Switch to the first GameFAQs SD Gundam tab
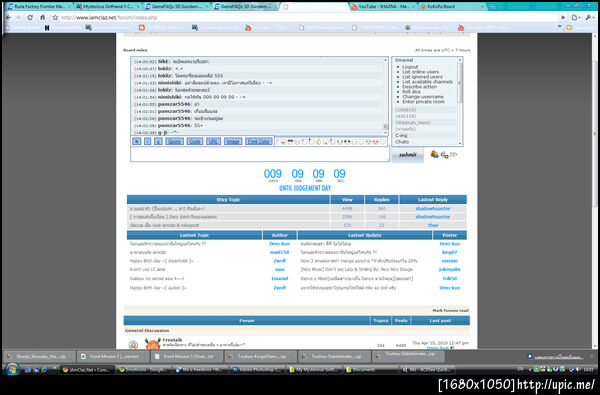This screenshot has height=395, width=600. [x=178, y=7]
